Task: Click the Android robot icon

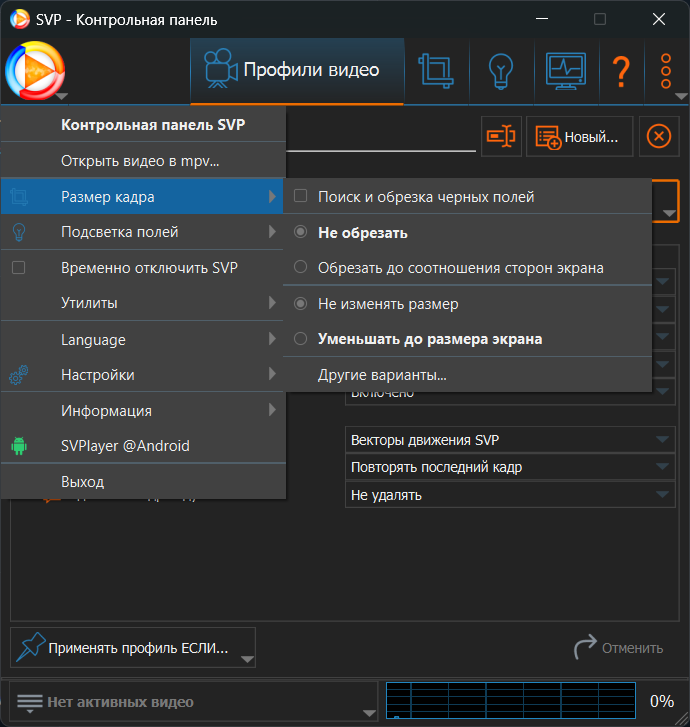Action: [19, 446]
